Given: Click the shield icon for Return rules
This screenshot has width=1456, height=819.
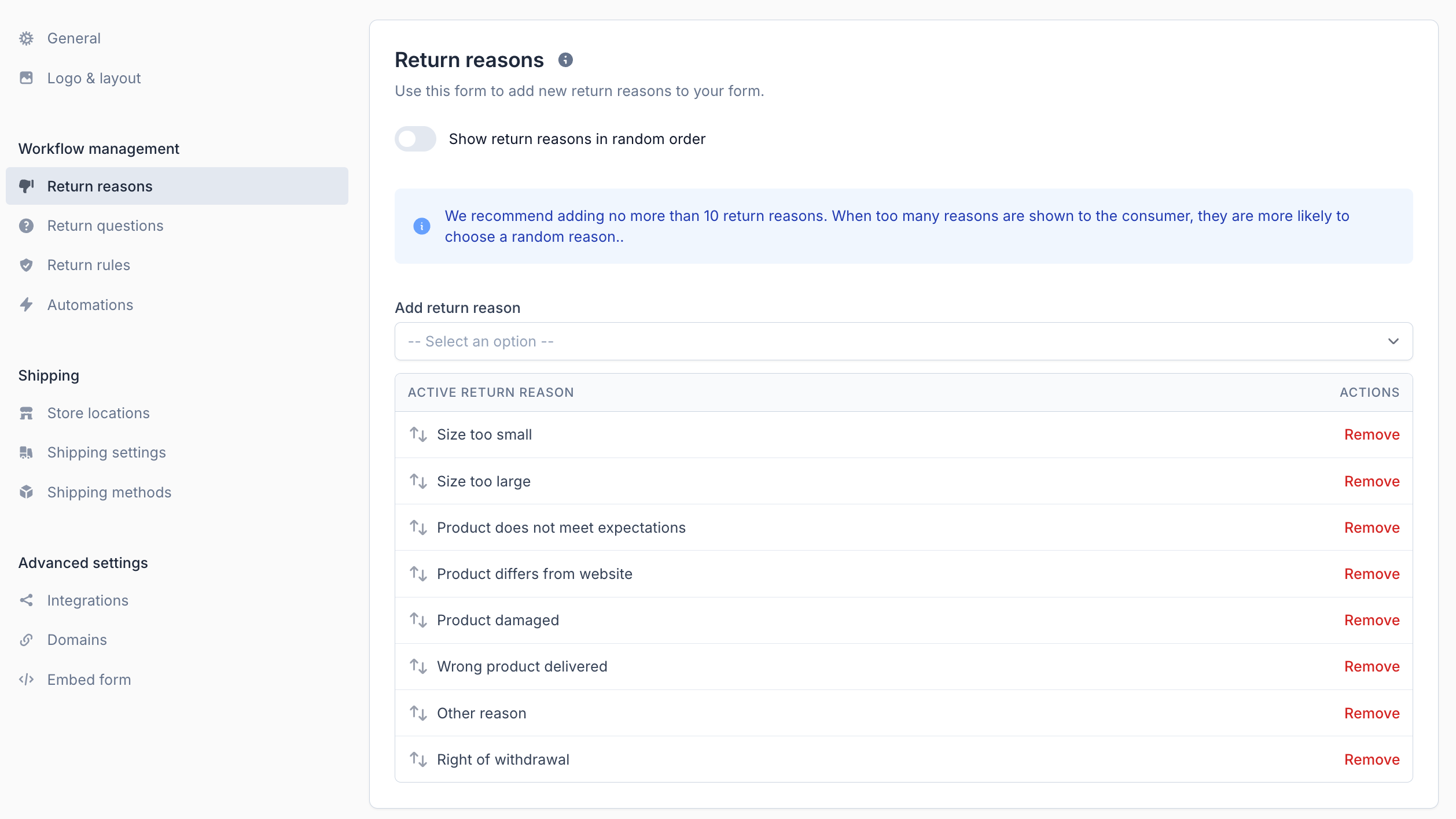Looking at the screenshot, I should click(26, 265).
